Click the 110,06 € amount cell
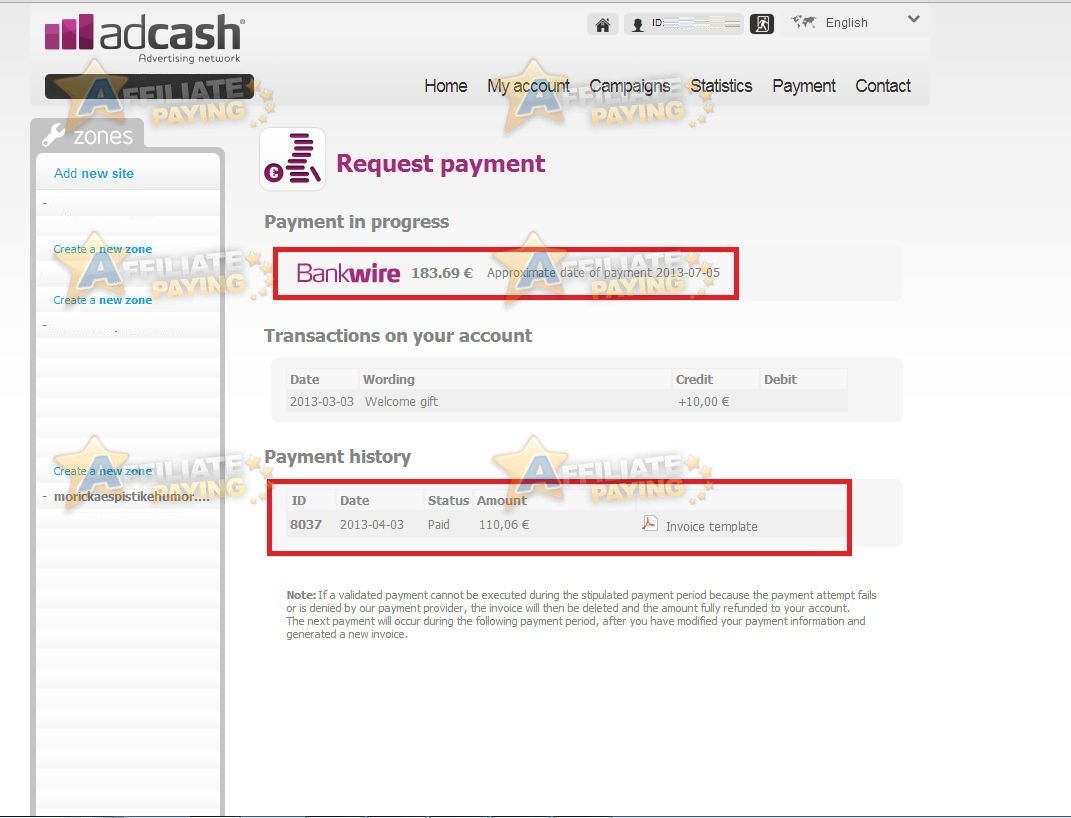This screenshot has height=818, width=1071. (504, 524)
